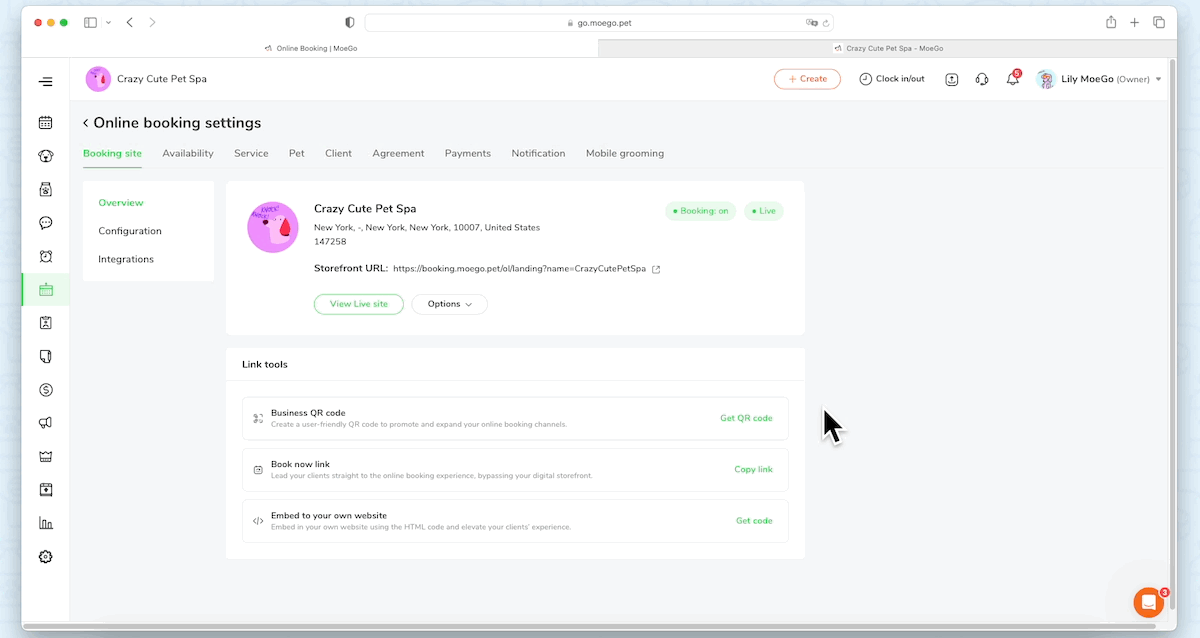The image size is (1200, 638).
Task: Select Configuration in the left menu
Action: [x=130, y=231]
